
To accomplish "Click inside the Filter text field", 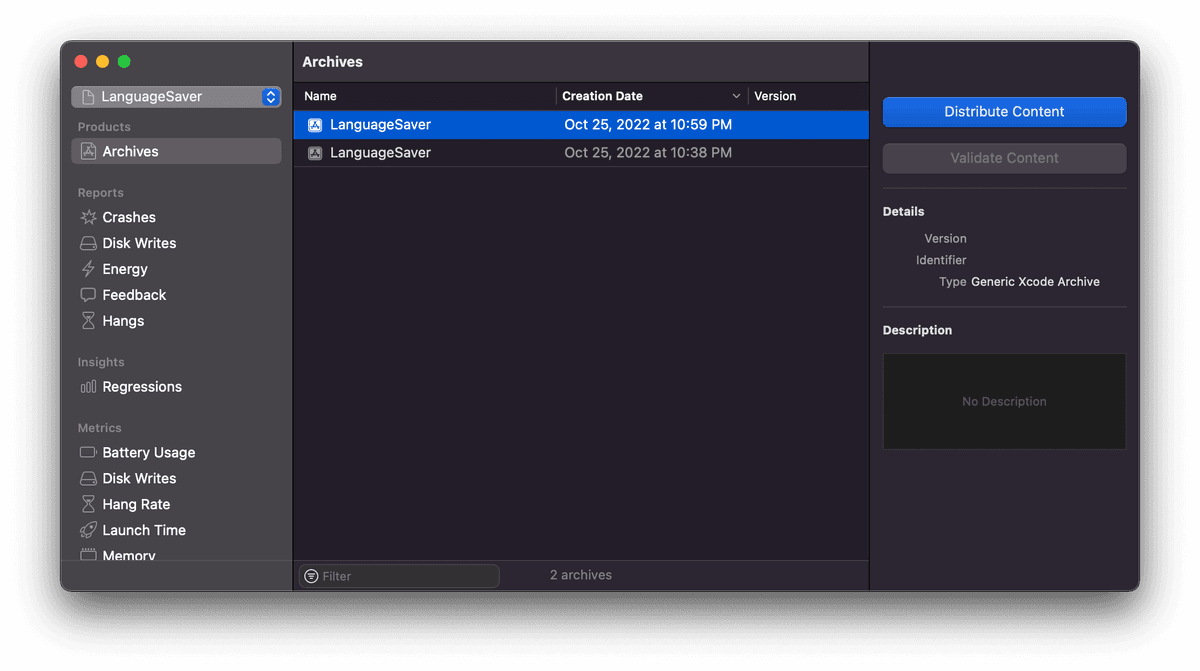I will pyautogui.click(x=399, y=576).
